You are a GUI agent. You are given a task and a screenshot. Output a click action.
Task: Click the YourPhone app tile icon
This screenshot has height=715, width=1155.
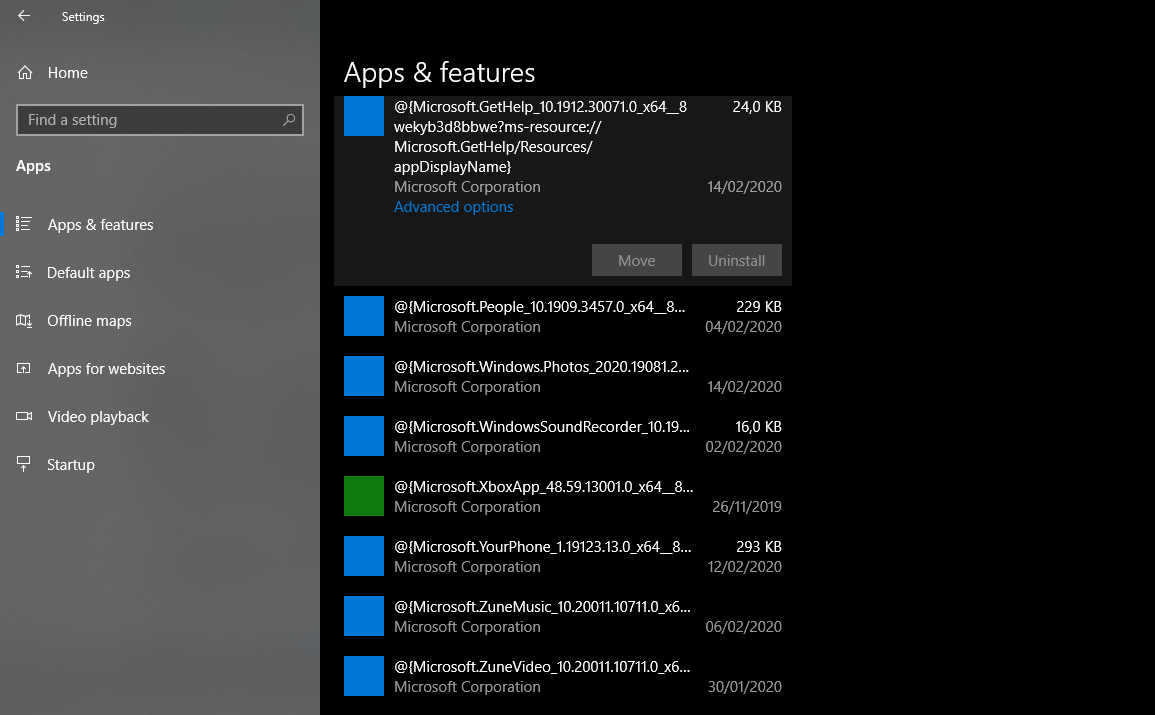(x=364, y=556)
